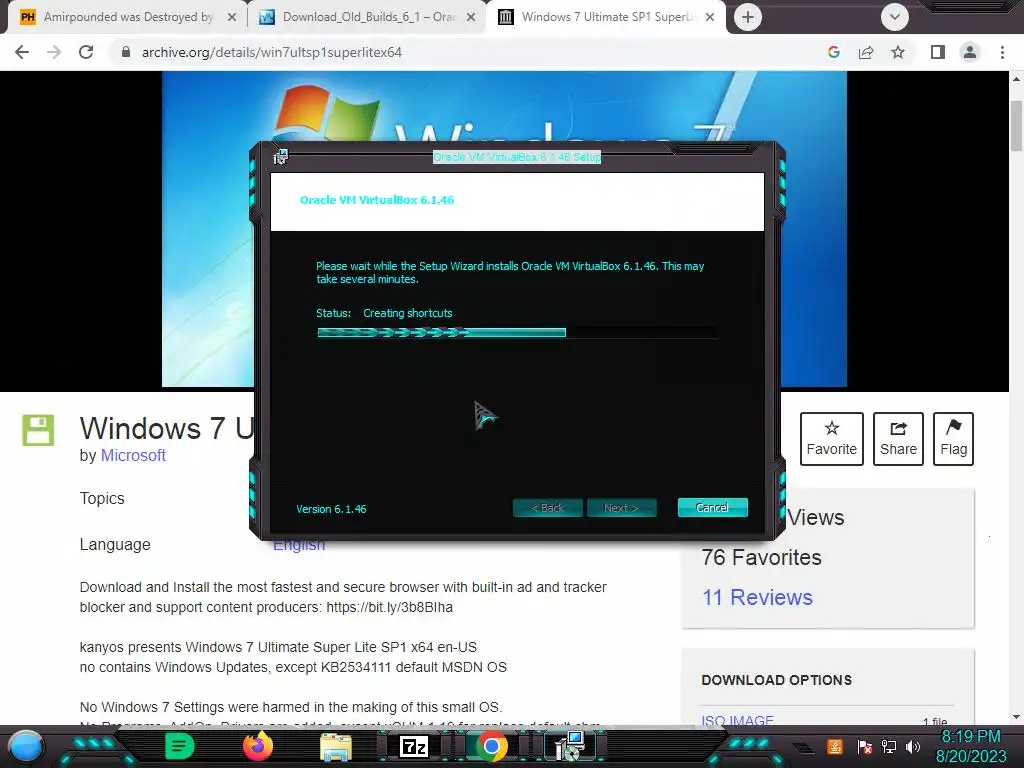Select the Windows 7 Ultimate SP1 tab

coord(607,17)
